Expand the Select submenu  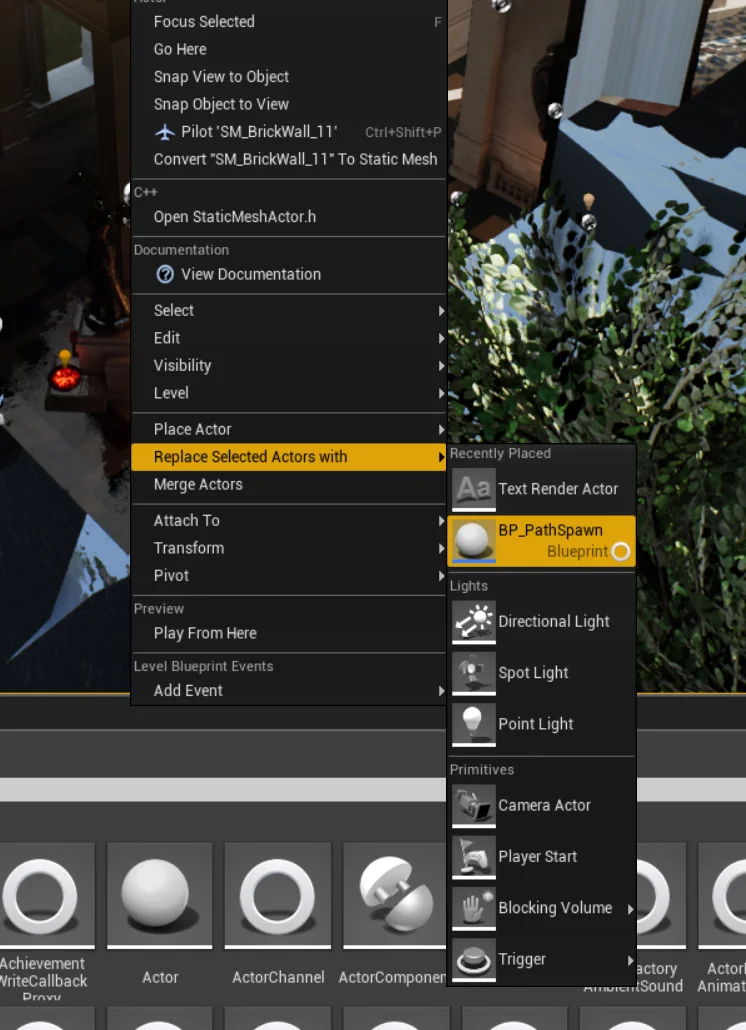tap(289, 311)
